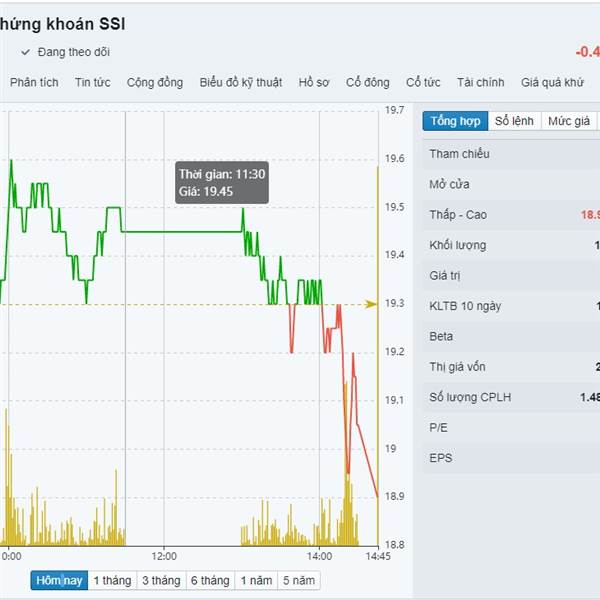Viewport: 600px width, 600px height.
Task: Click the 'Số lượng CPLH' row label
Action: [x=470, y=397]
